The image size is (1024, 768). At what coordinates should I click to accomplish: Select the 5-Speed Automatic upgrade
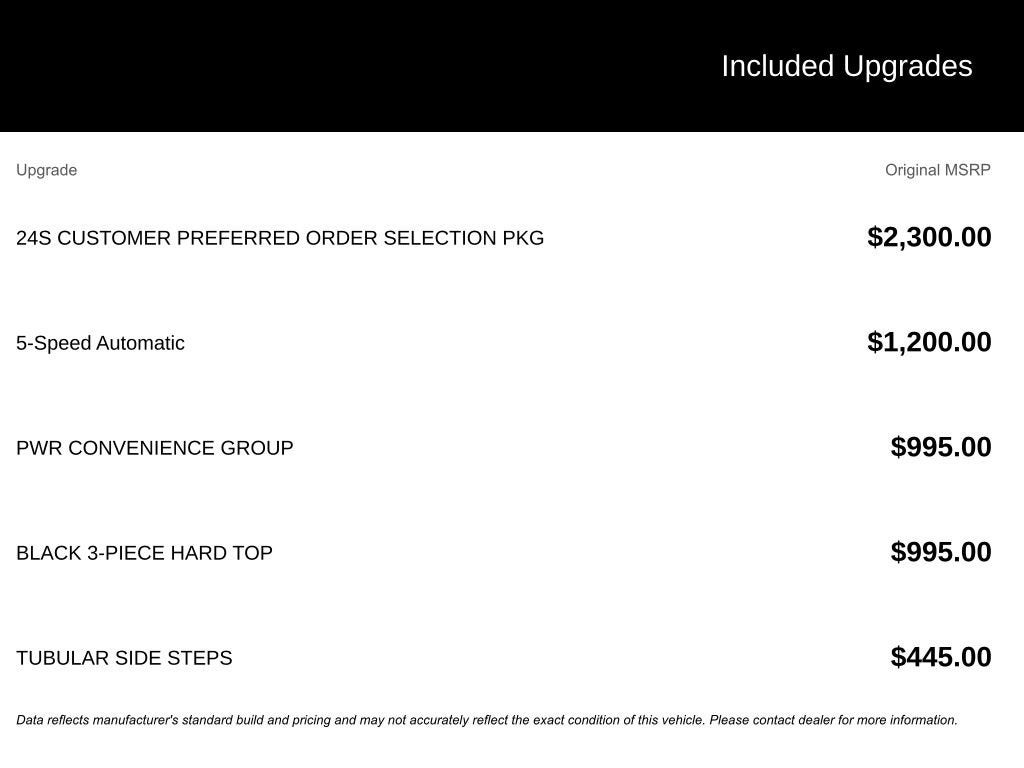[100, 343]
